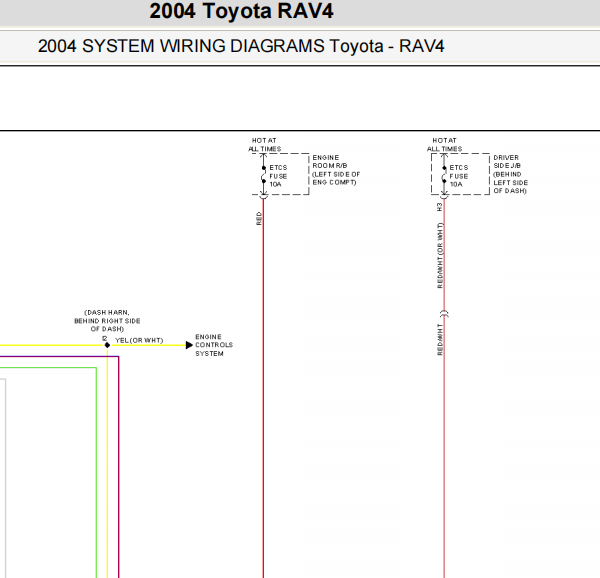The image size is (600, 578).
Task: Click the lower 'RED/WHT' wire label
Action: click(440, 339)
